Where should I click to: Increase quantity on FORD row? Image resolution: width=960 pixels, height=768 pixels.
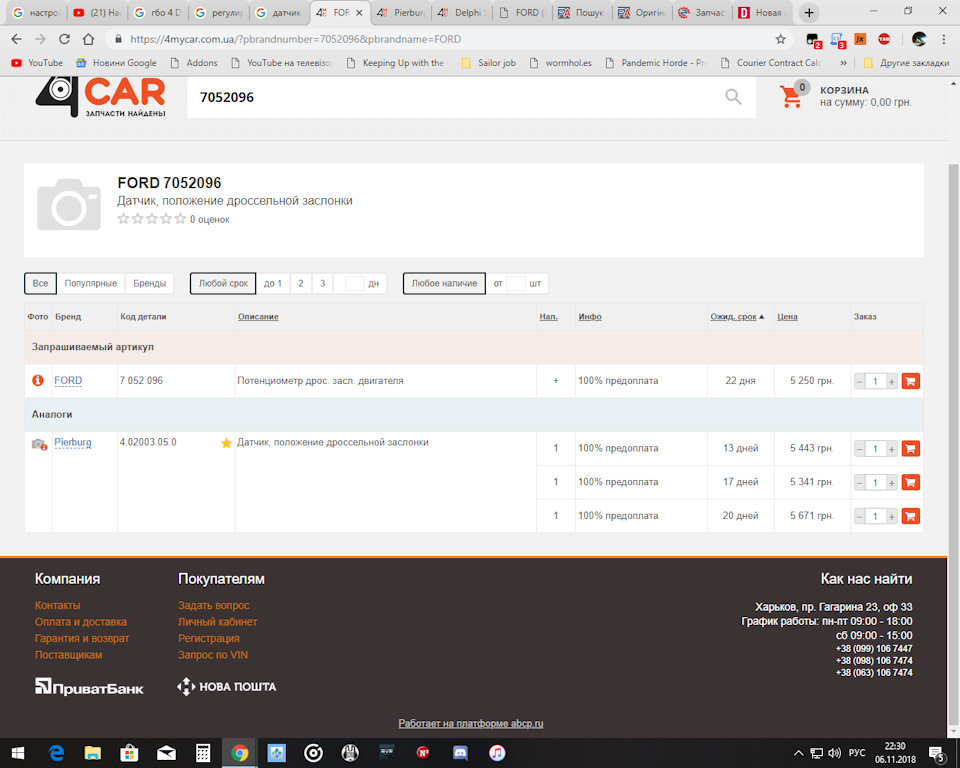click(891, 382)
